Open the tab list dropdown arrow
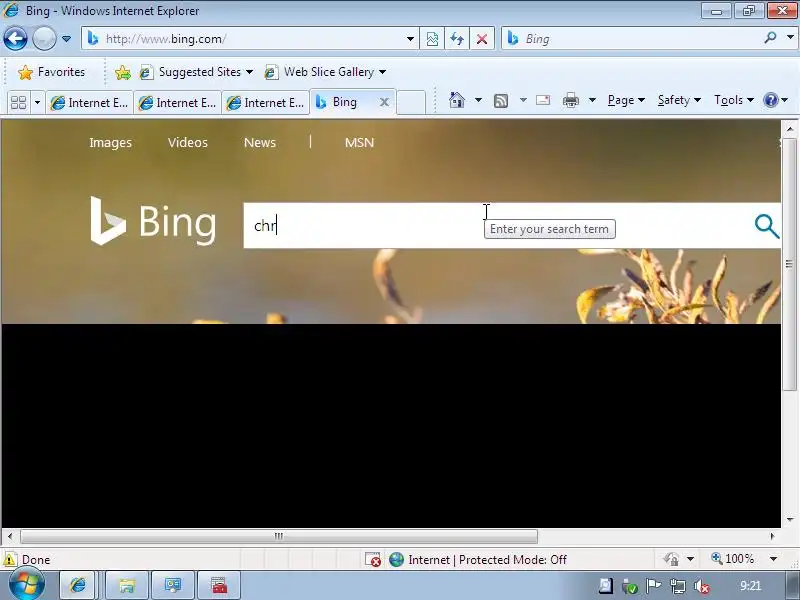 click(x=37, y=103)
